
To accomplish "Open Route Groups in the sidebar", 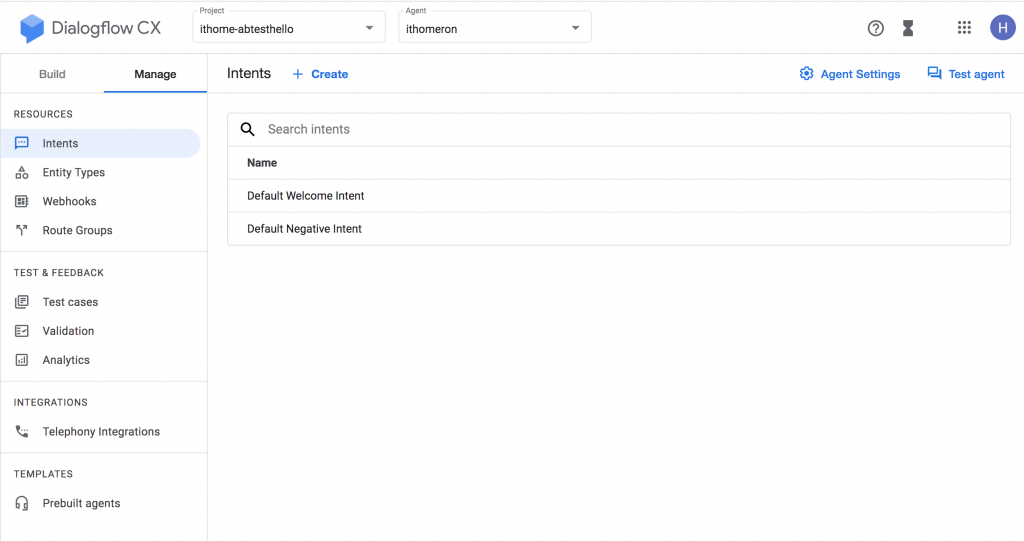I will tap(101, 230).
